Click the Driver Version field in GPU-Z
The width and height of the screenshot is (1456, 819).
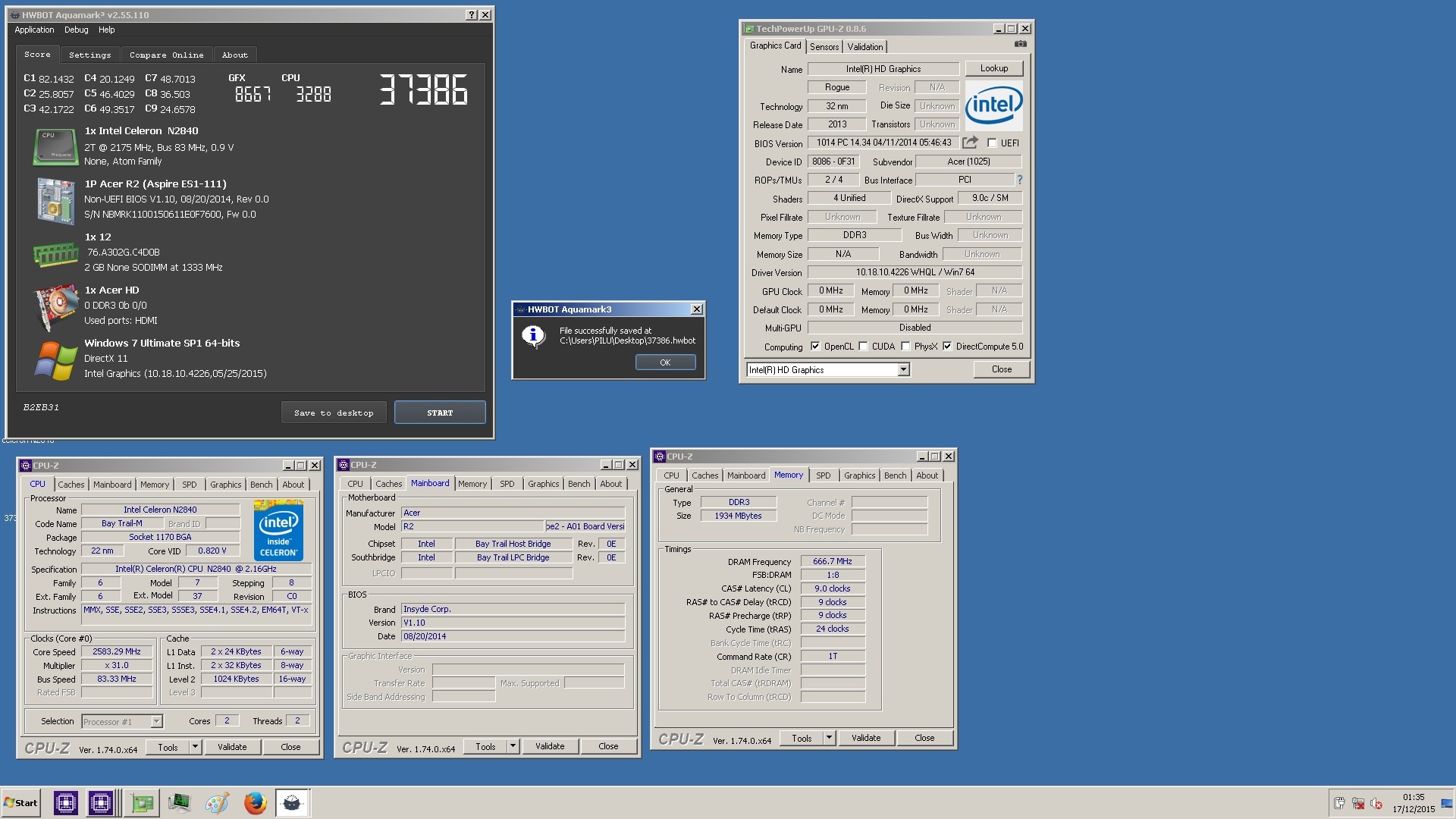pos(915,272)
